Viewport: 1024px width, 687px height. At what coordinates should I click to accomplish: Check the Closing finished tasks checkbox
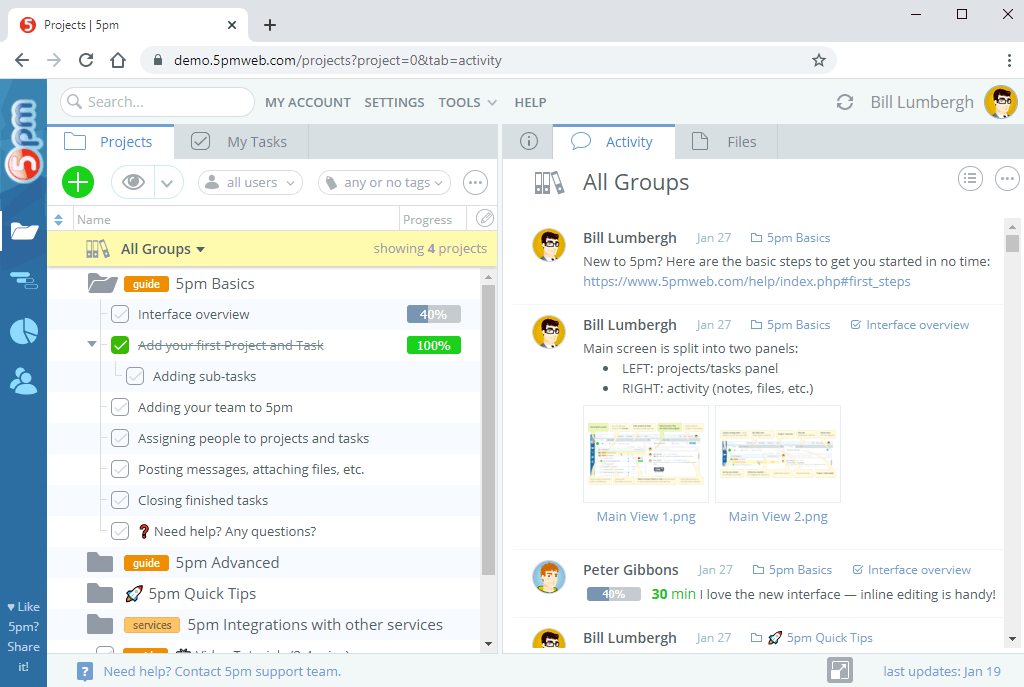tap(120, 501)
